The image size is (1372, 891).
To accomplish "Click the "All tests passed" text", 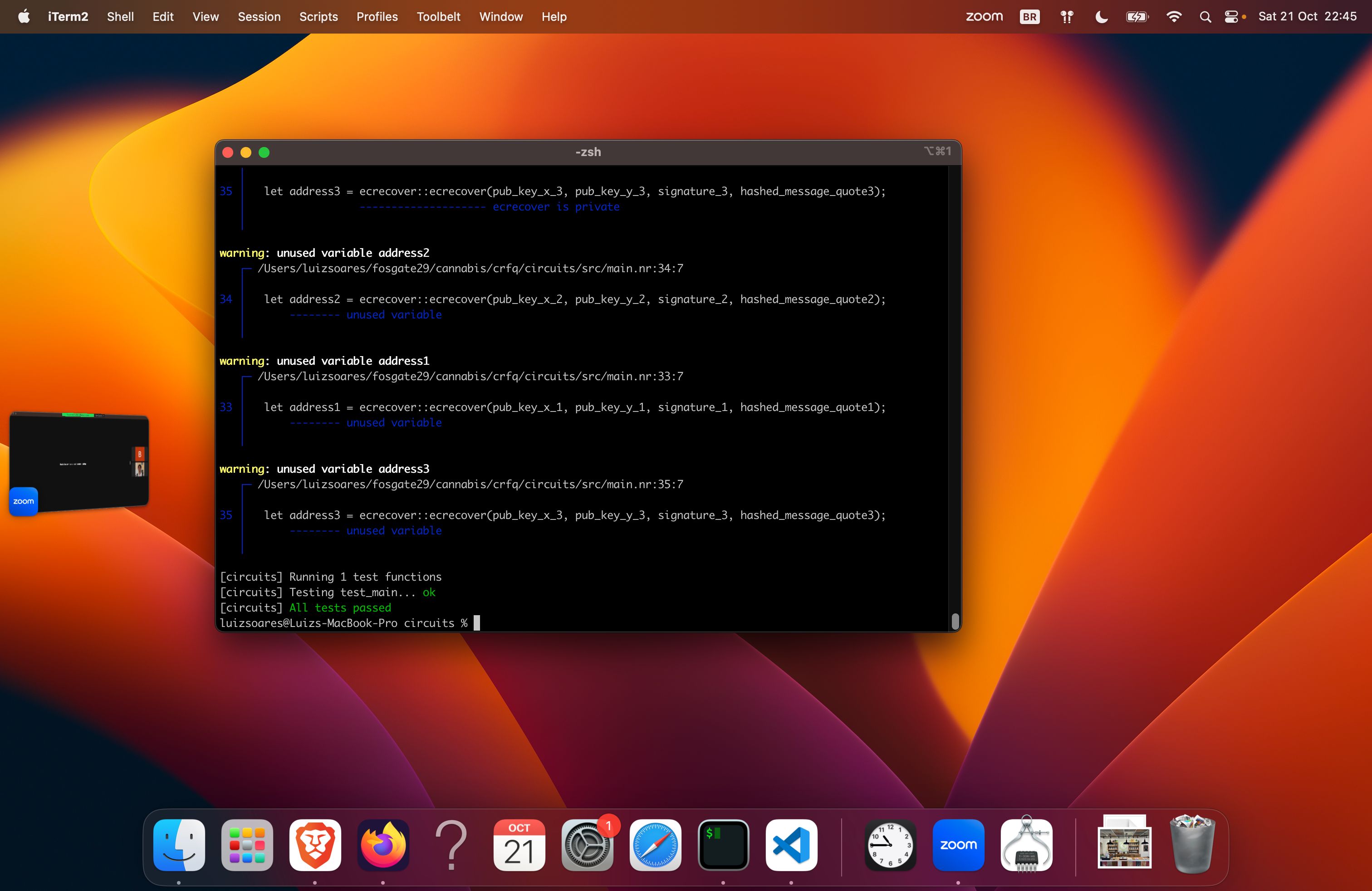I will (x=340, y=607).
